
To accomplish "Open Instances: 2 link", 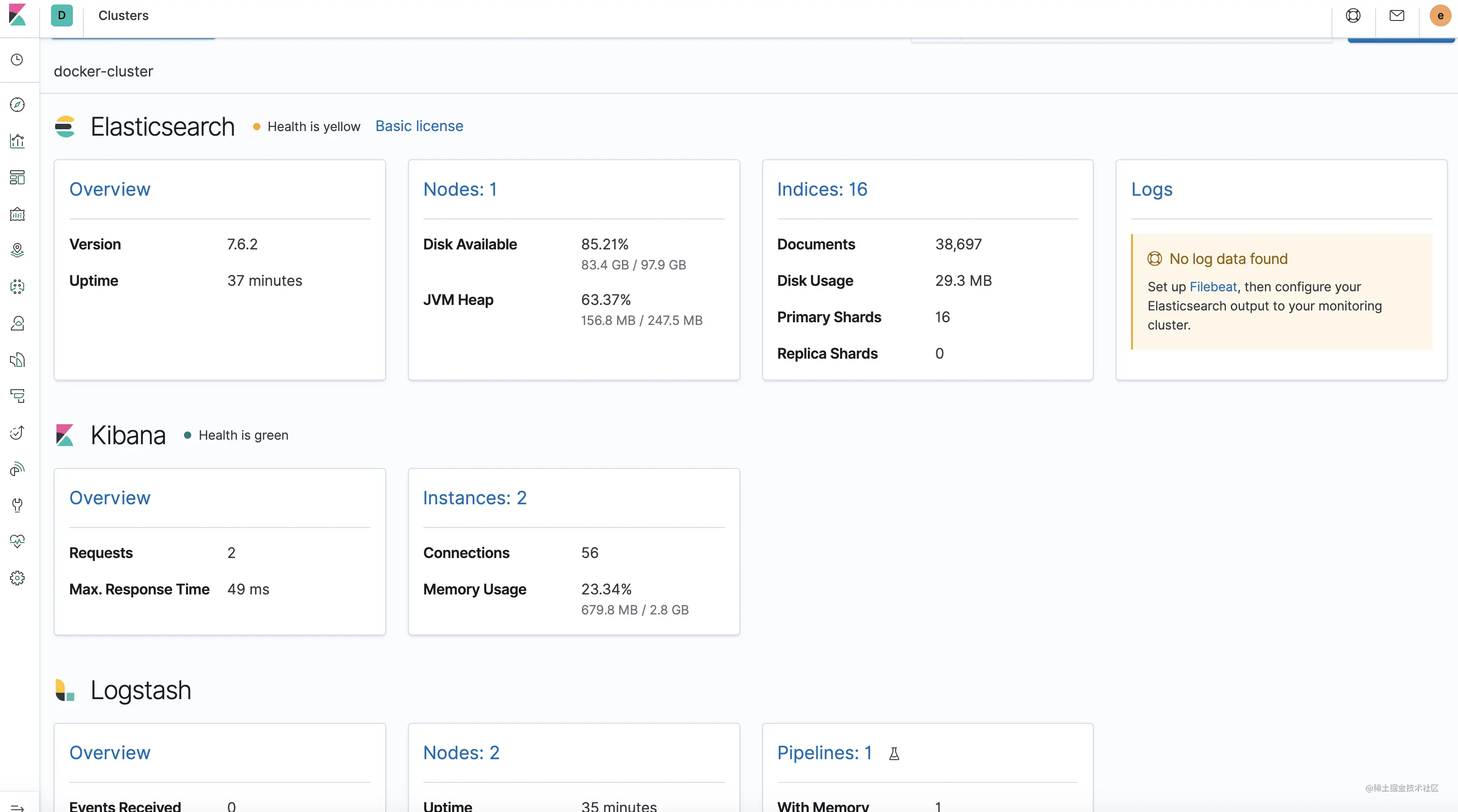I will (x=475, y=497).
